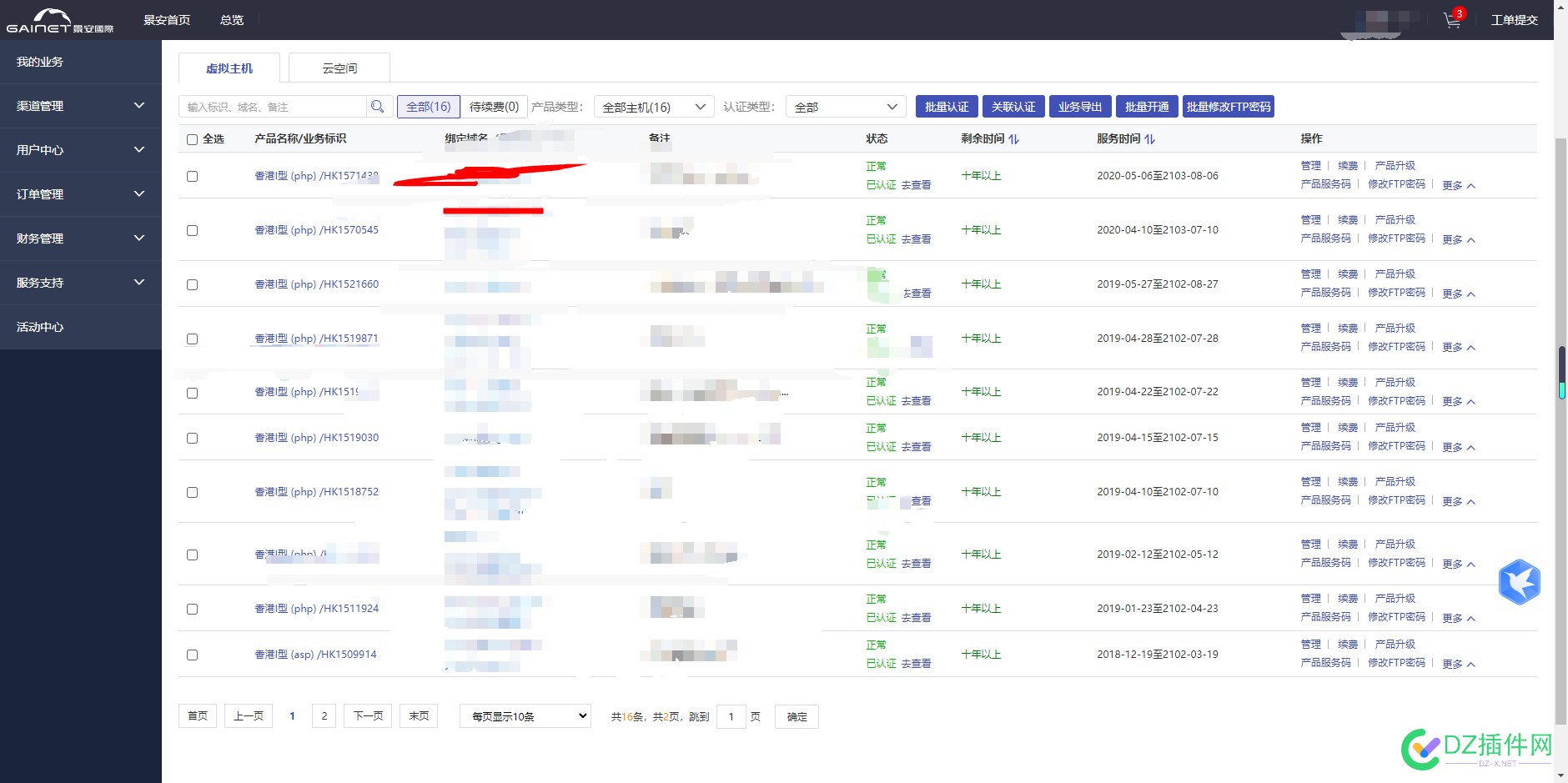Click the 批量认证 button
This screenshot has width=1568, height=783.
947,107
